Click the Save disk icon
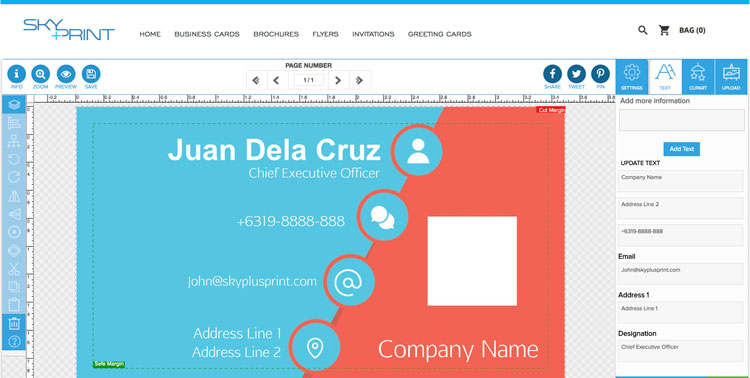Viewport: 750px width, 378px height. 91,74
